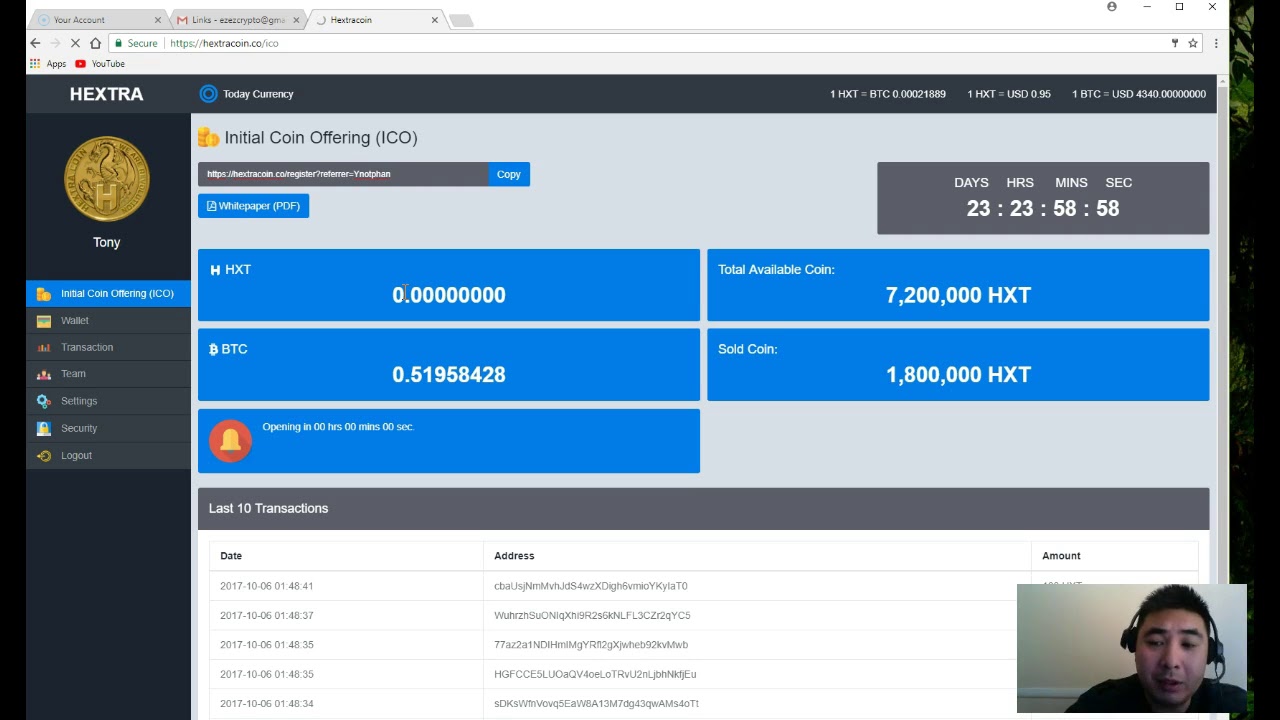Click the 1 HXT = BTC rate text
Viewport: 1280px width, 720px height.
(x=888, y=94)
